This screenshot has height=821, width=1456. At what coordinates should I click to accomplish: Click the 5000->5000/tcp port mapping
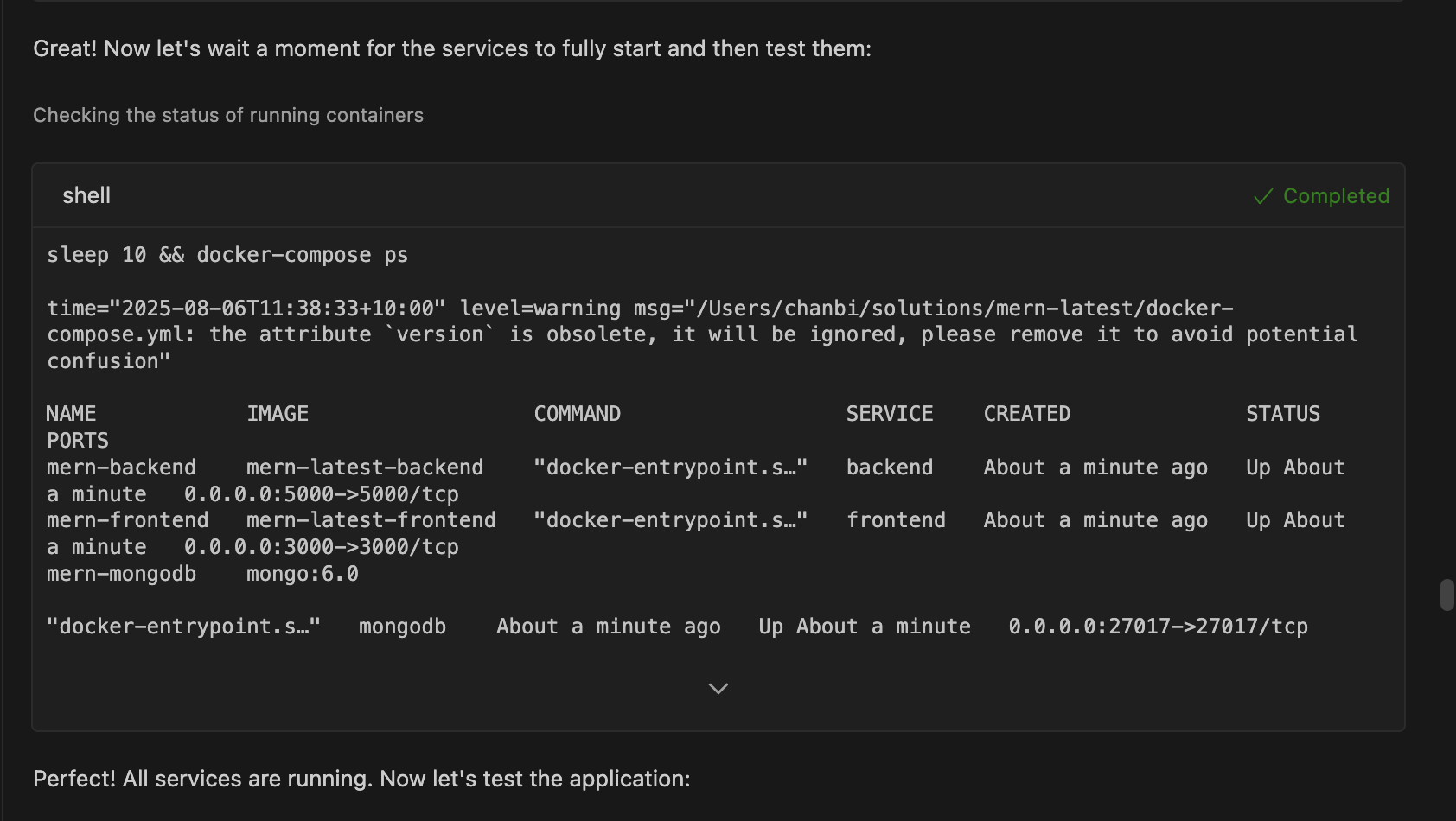tap(322, 494)
